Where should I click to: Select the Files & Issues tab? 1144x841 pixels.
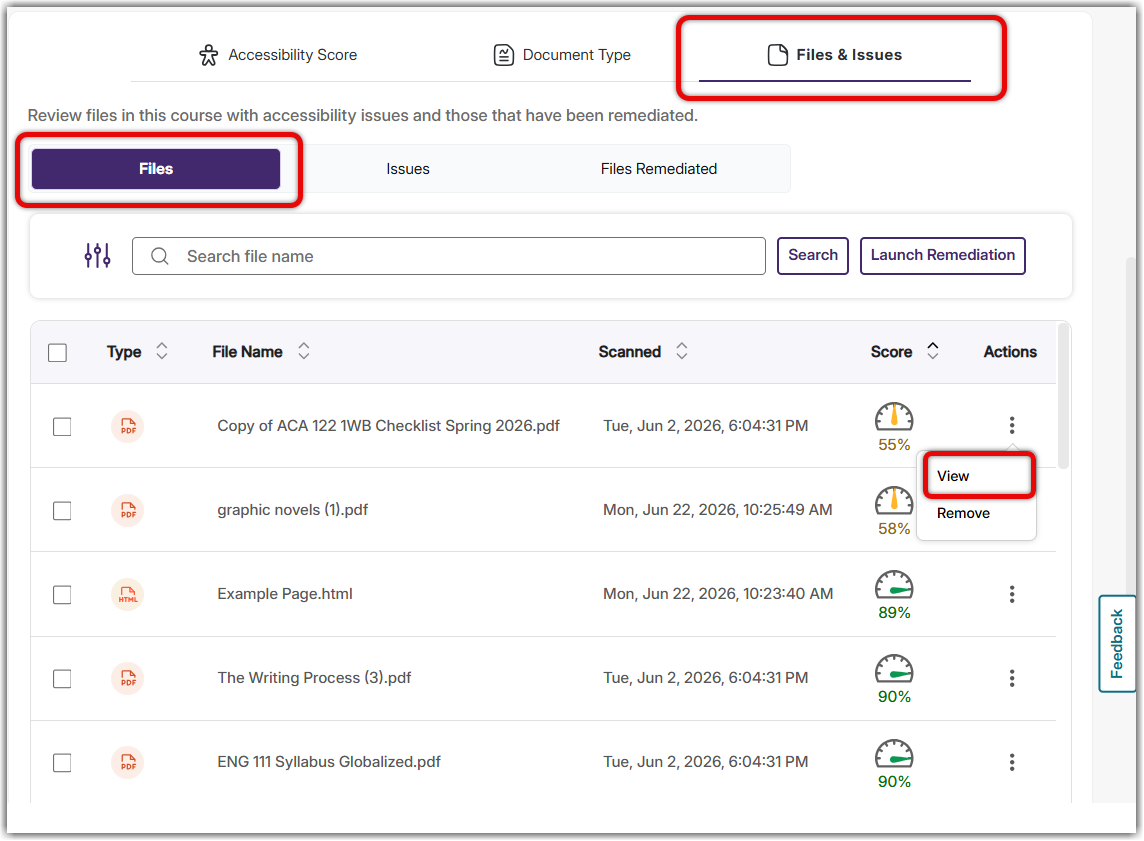[x=835, y=55]
